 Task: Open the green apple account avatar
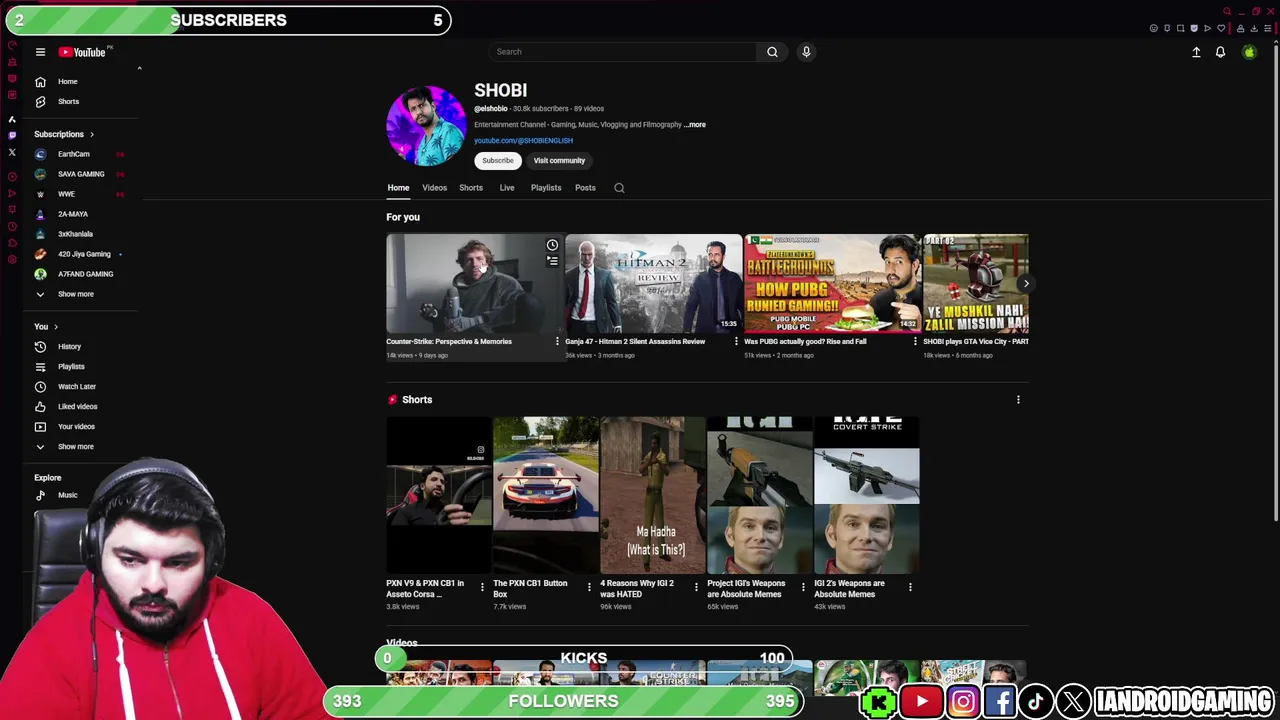[1249, 52]
